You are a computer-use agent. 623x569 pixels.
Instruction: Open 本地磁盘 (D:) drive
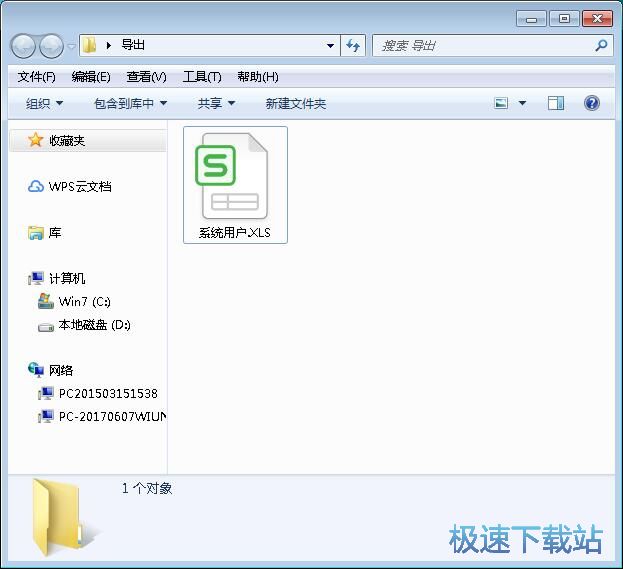tap(94, 325)
